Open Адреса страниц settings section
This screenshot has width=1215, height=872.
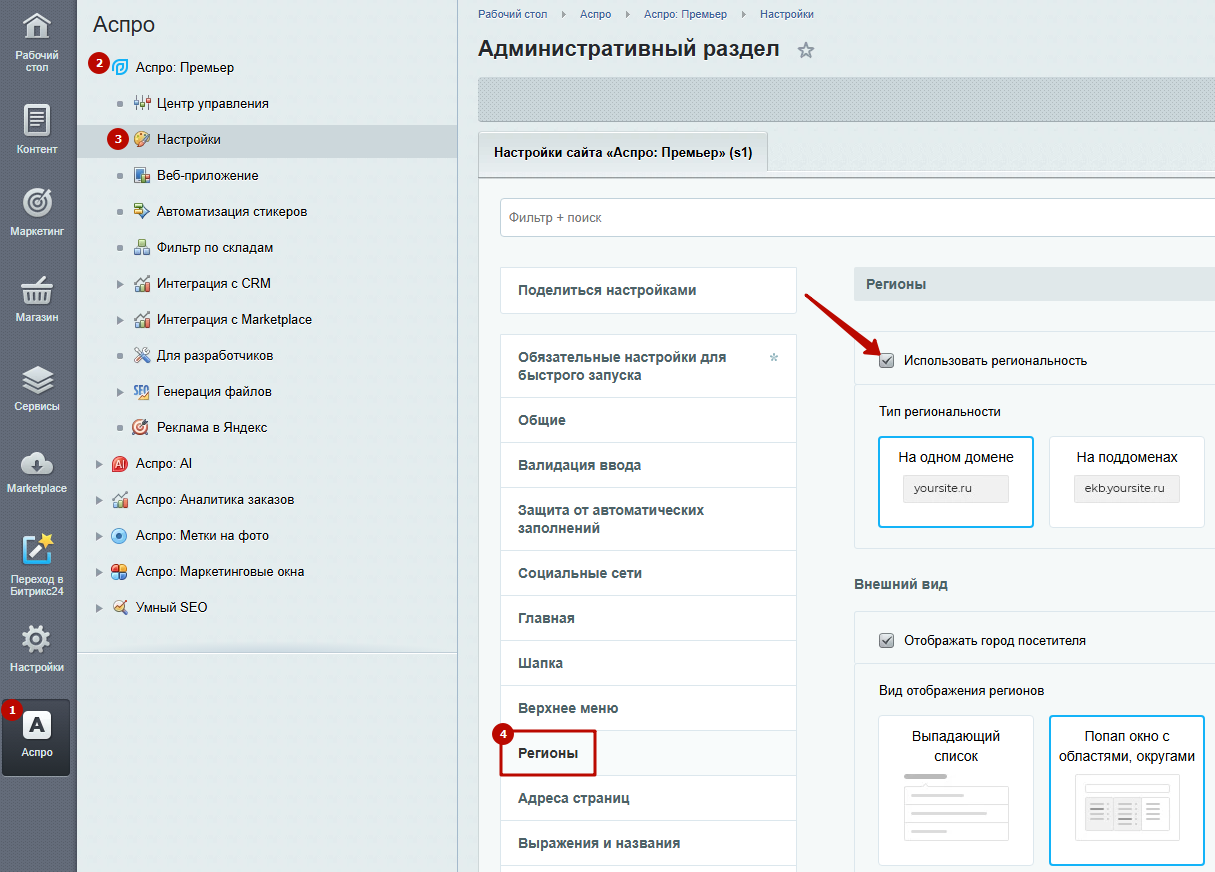[648, 798]
